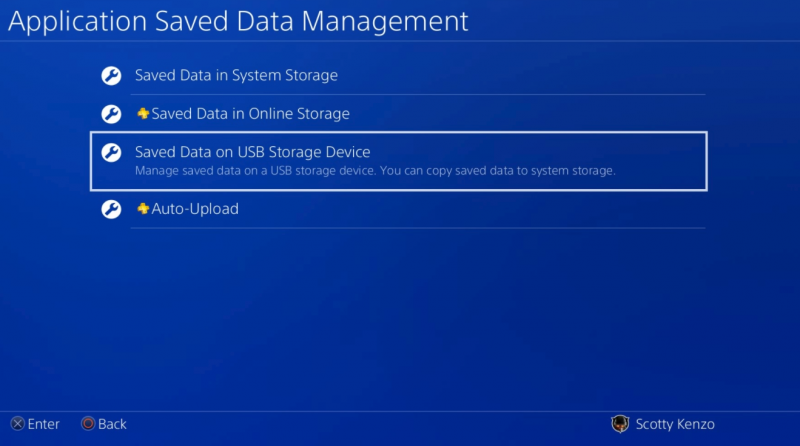Click the USB storage description text
The image size is (800, 446).
(x=375, y=170)
